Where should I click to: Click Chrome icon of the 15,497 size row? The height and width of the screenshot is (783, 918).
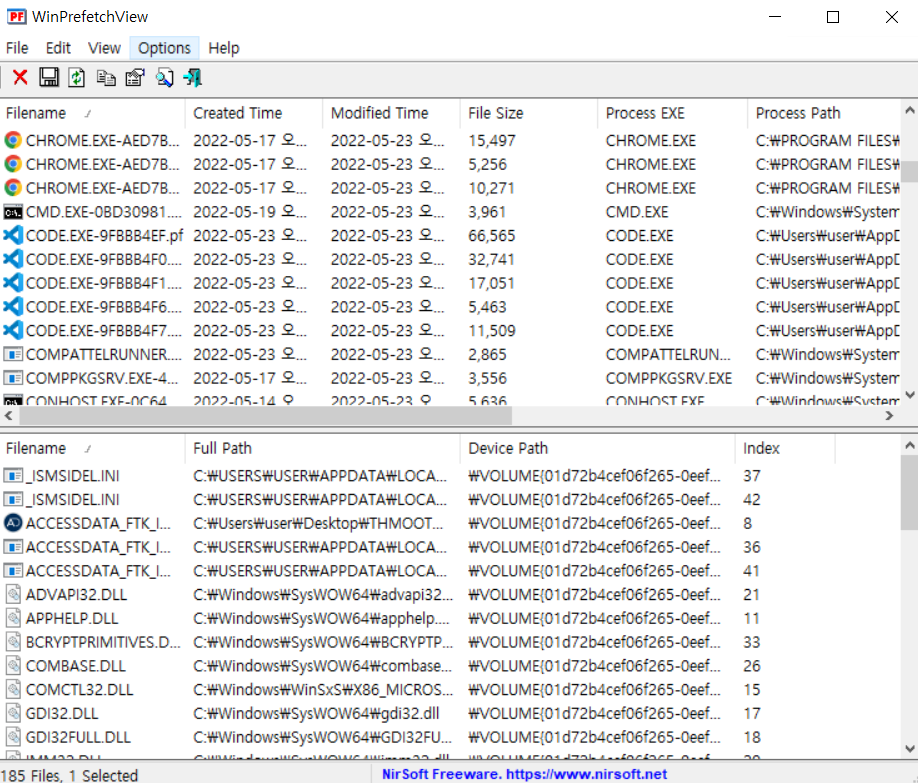(x=13, y=140)
